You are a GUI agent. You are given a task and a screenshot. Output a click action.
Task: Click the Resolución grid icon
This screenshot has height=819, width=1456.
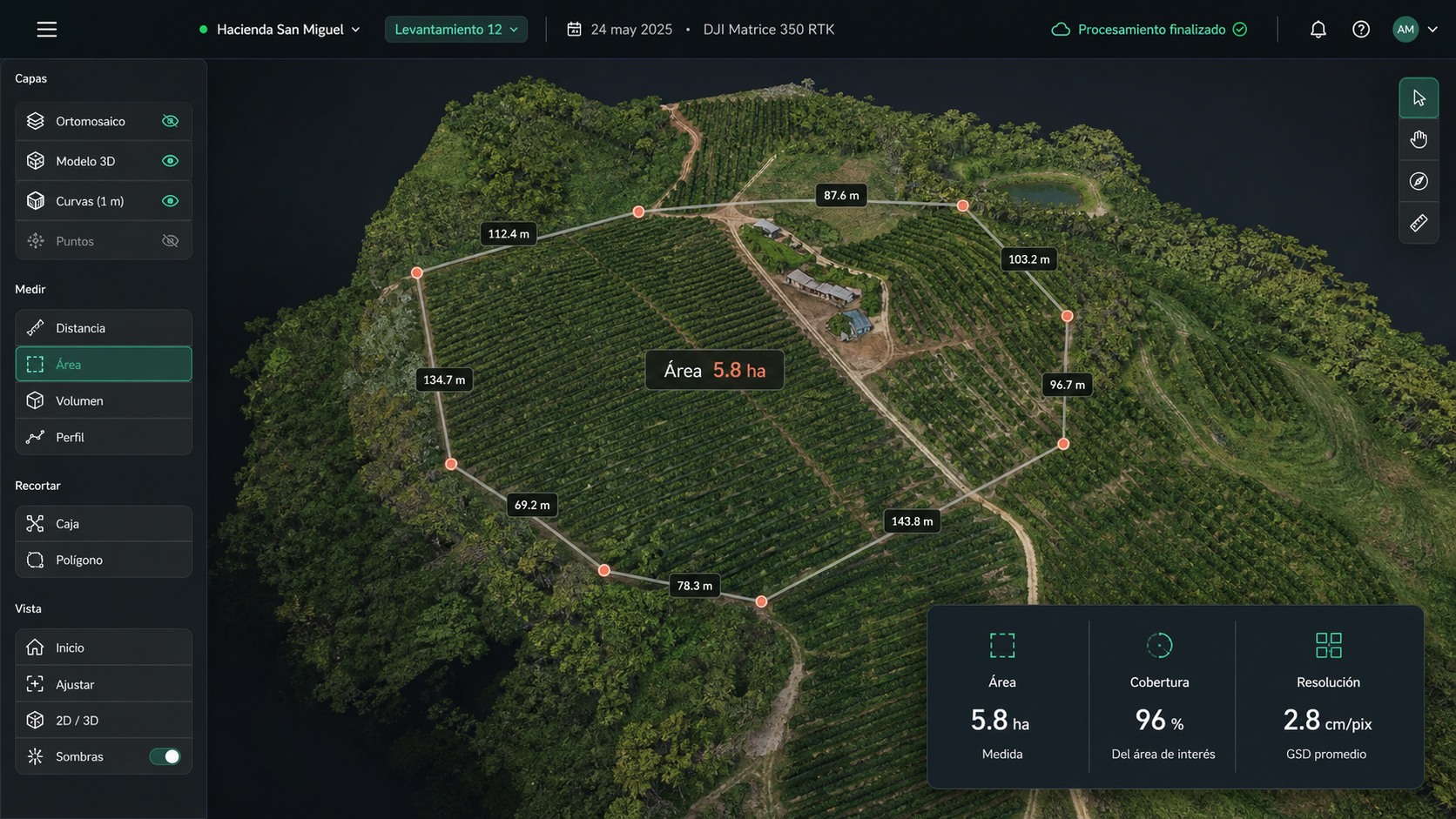[1328, 645]
